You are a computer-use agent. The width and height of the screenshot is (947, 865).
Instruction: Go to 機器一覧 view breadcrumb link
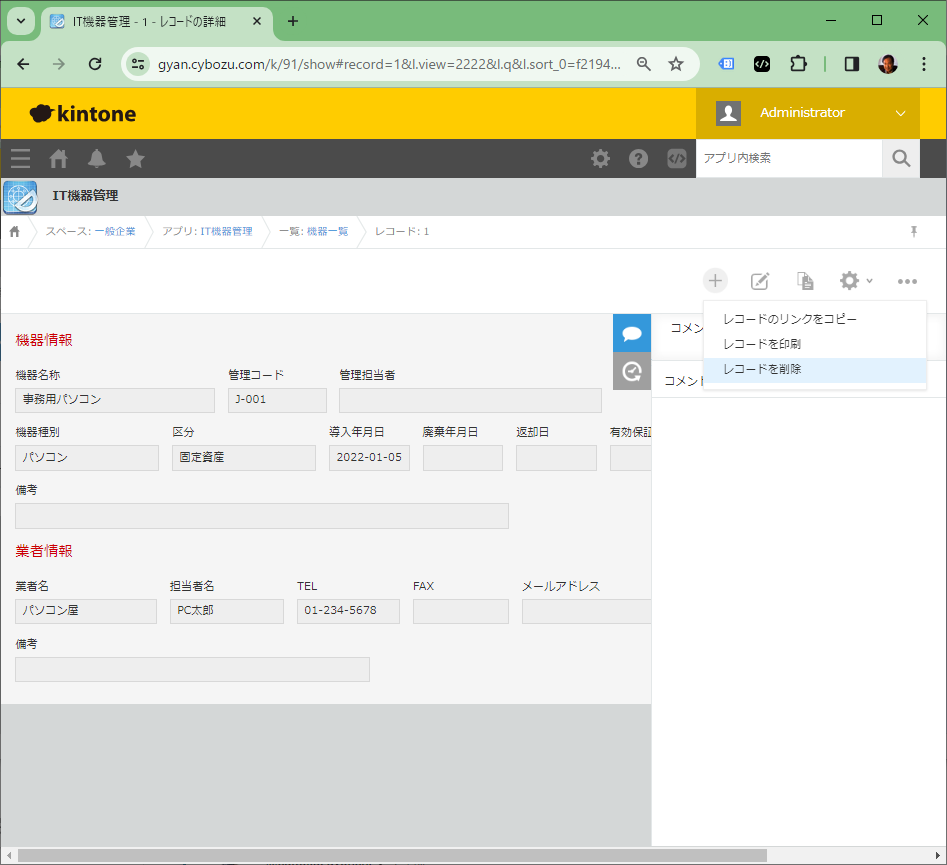[327, 232]
